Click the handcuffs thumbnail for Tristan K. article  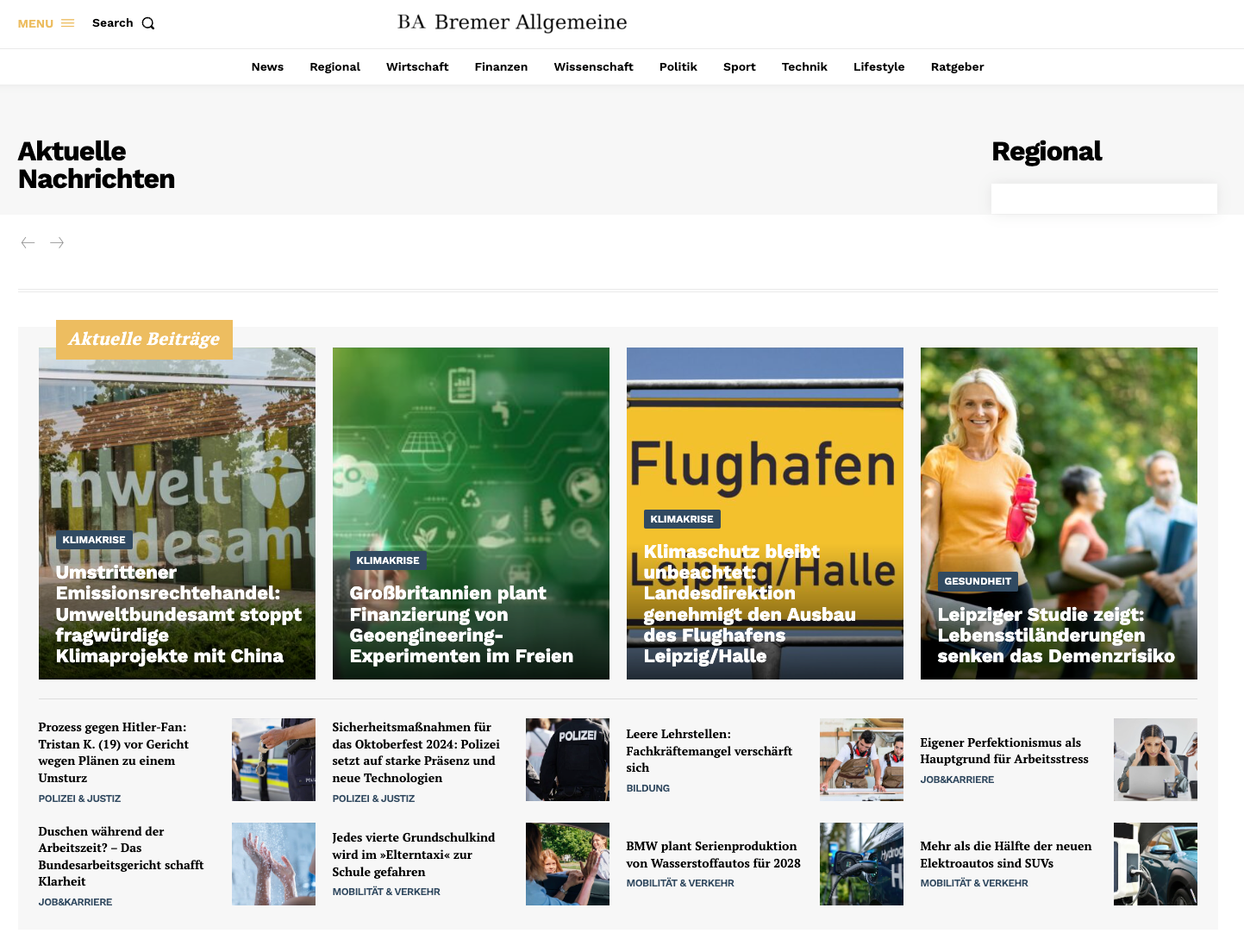tap(273, 760)
